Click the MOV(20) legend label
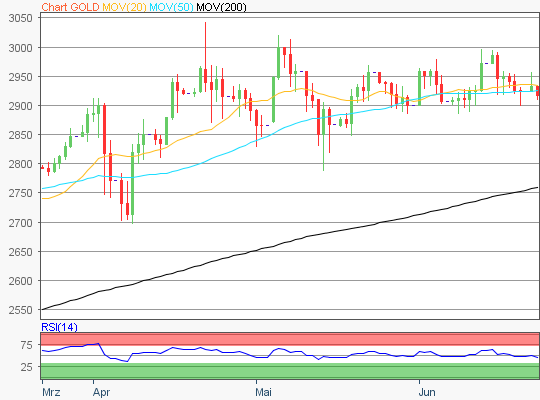 click(x=124, y=7)
